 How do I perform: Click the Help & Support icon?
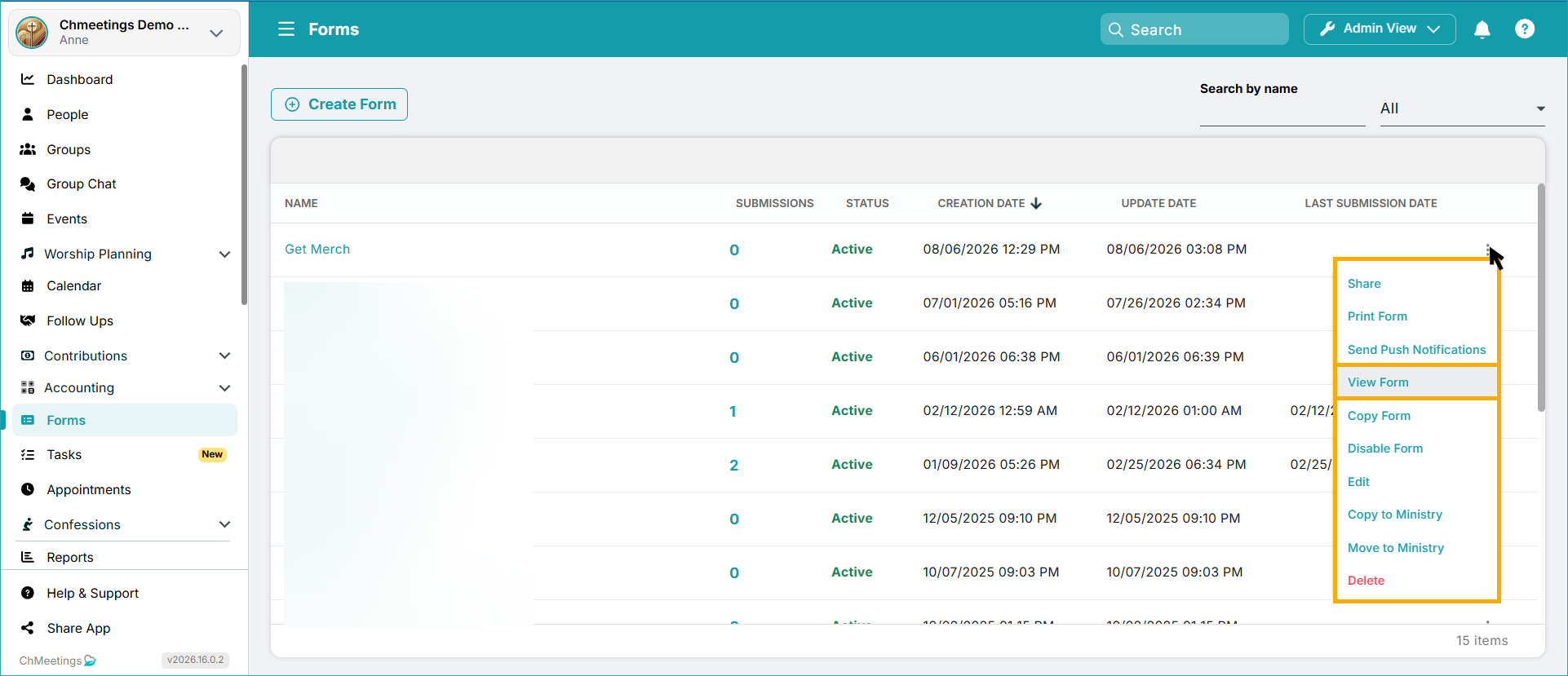coord(28,593)
